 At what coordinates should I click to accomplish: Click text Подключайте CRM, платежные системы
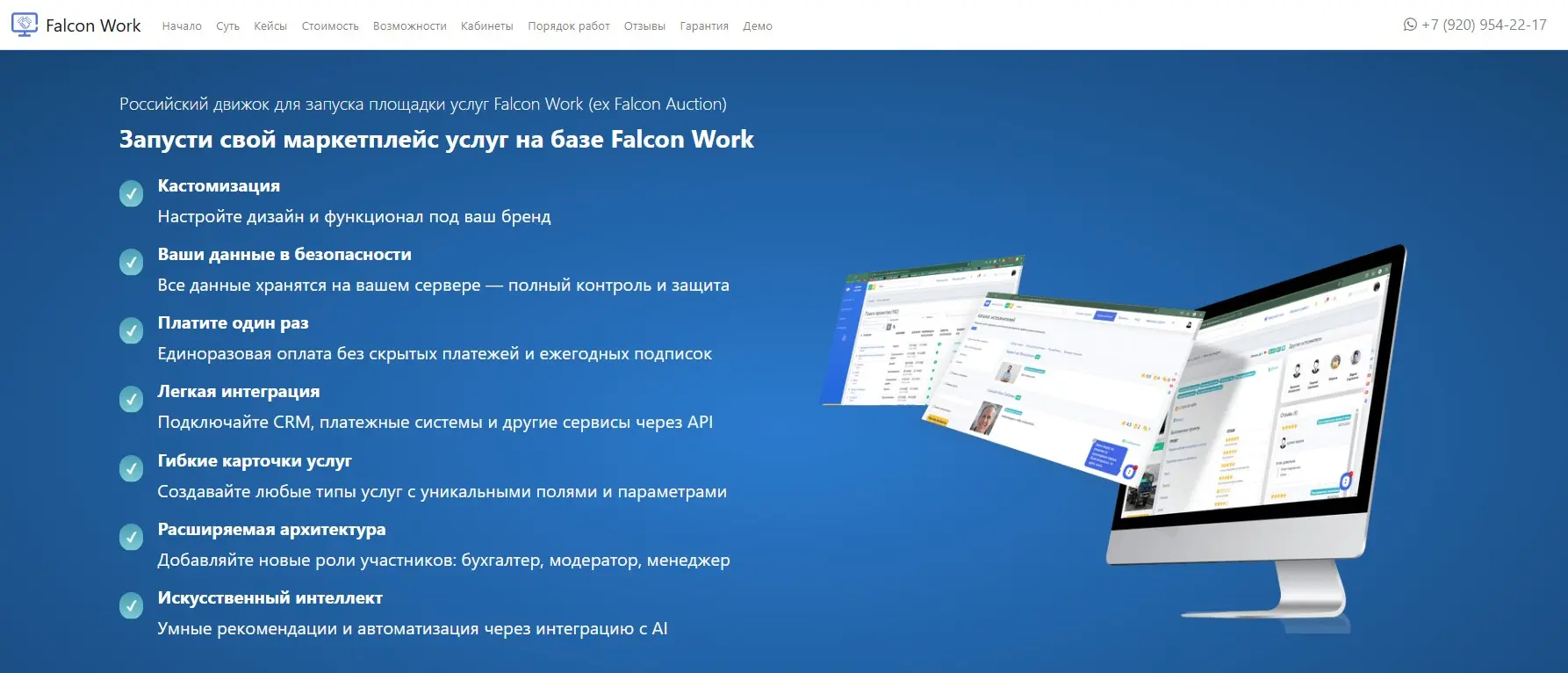point(435,422)
